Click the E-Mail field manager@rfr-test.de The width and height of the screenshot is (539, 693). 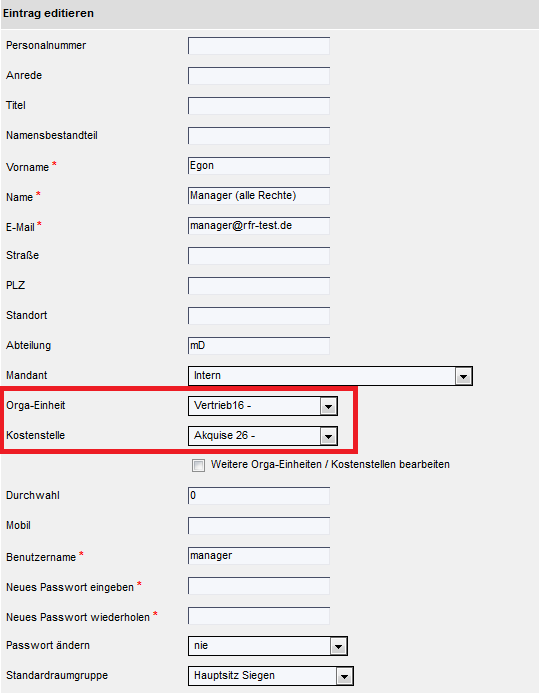coord(259,226)
